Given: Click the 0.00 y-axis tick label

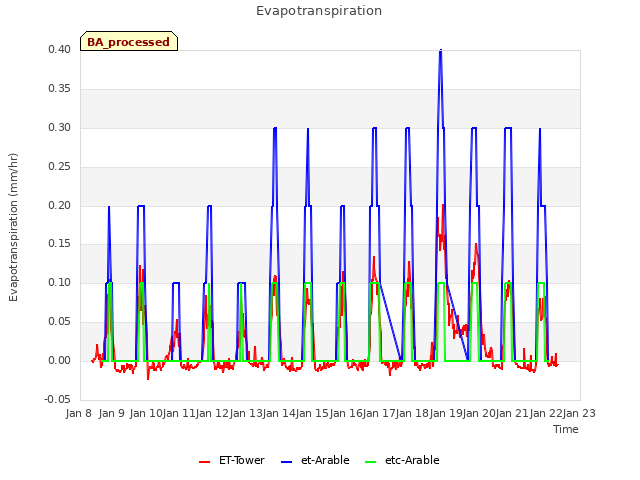Looking at the screenshot, I should [60, 360].
